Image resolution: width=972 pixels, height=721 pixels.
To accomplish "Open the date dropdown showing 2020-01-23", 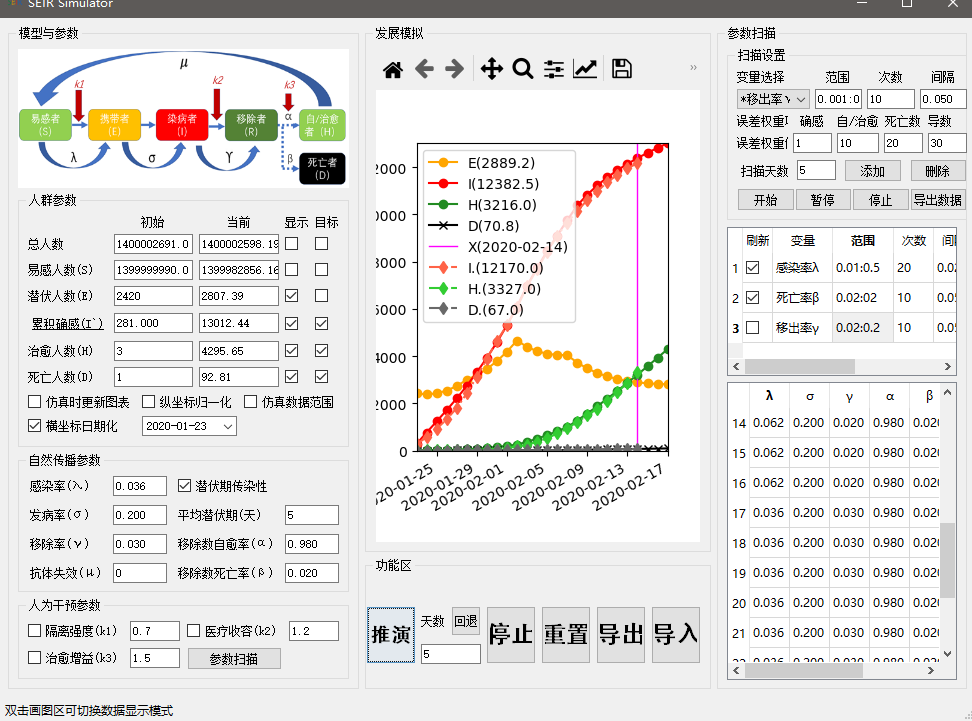I will (189, 426).
